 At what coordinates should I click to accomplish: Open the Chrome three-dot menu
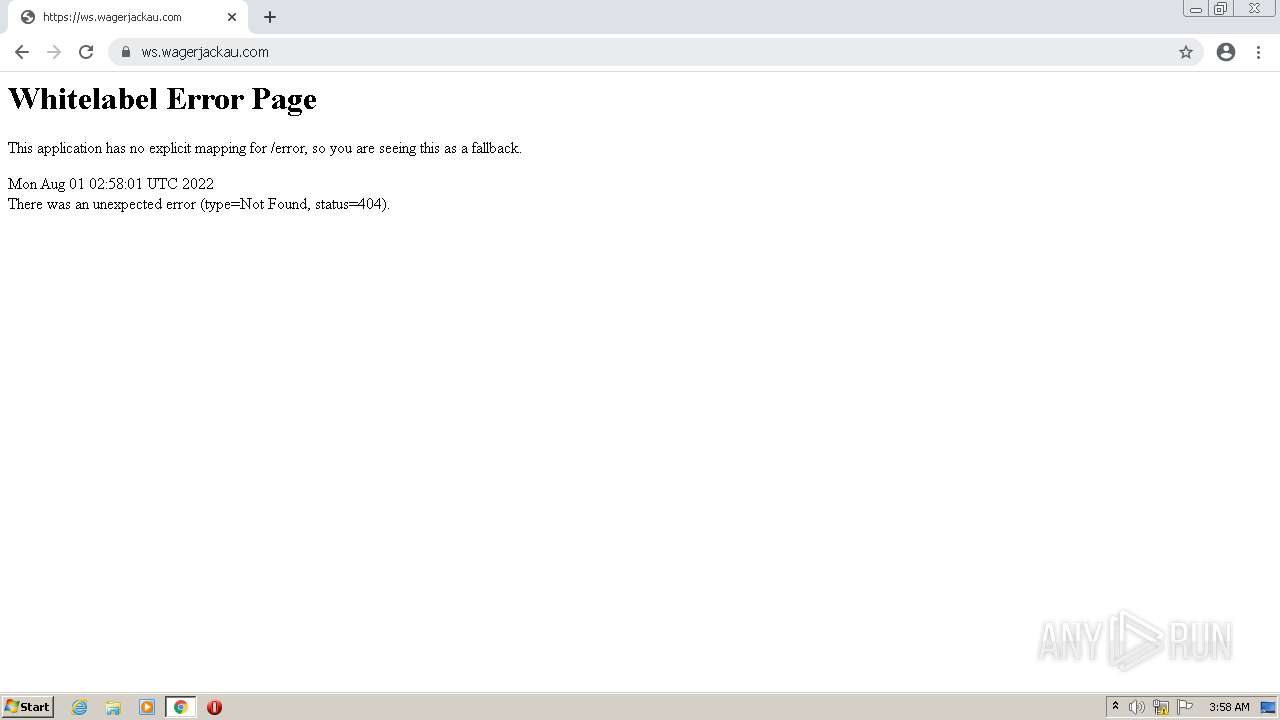point(1258,52)
